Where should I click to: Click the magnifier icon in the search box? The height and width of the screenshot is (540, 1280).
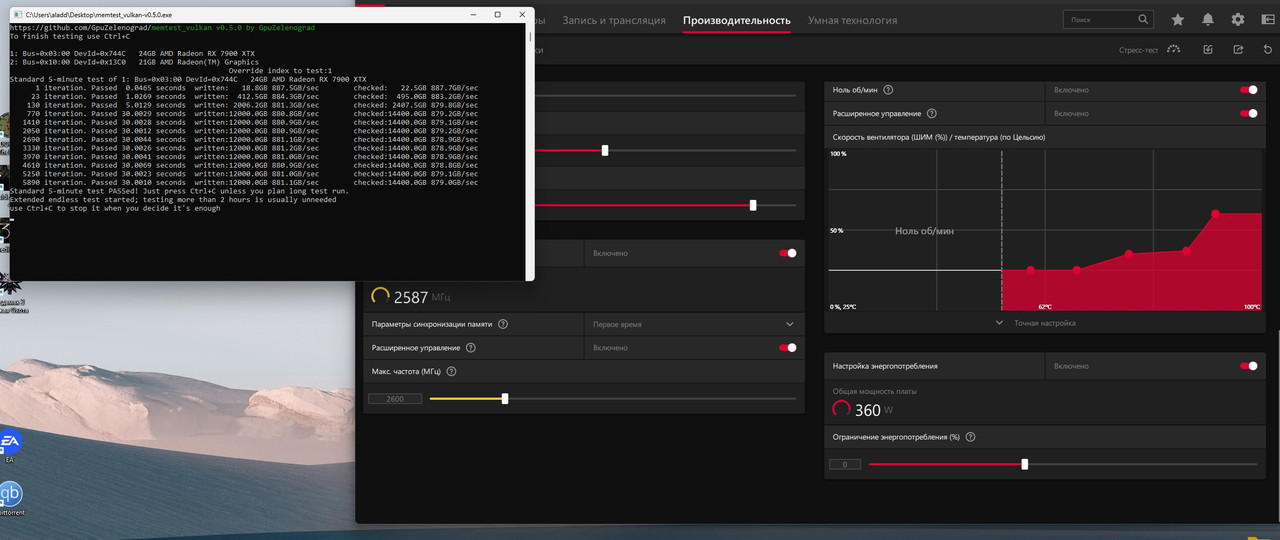click(1144, 19)
